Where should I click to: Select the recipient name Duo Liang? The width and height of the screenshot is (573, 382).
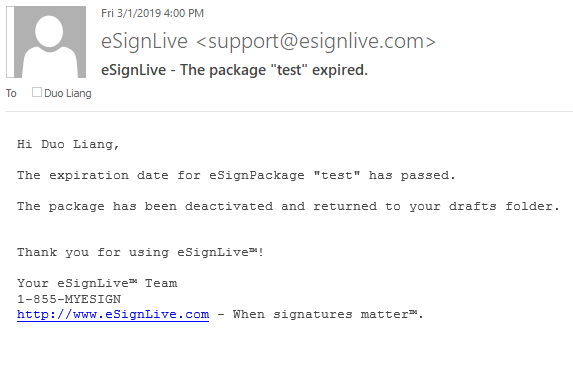[x=68, y=93]
